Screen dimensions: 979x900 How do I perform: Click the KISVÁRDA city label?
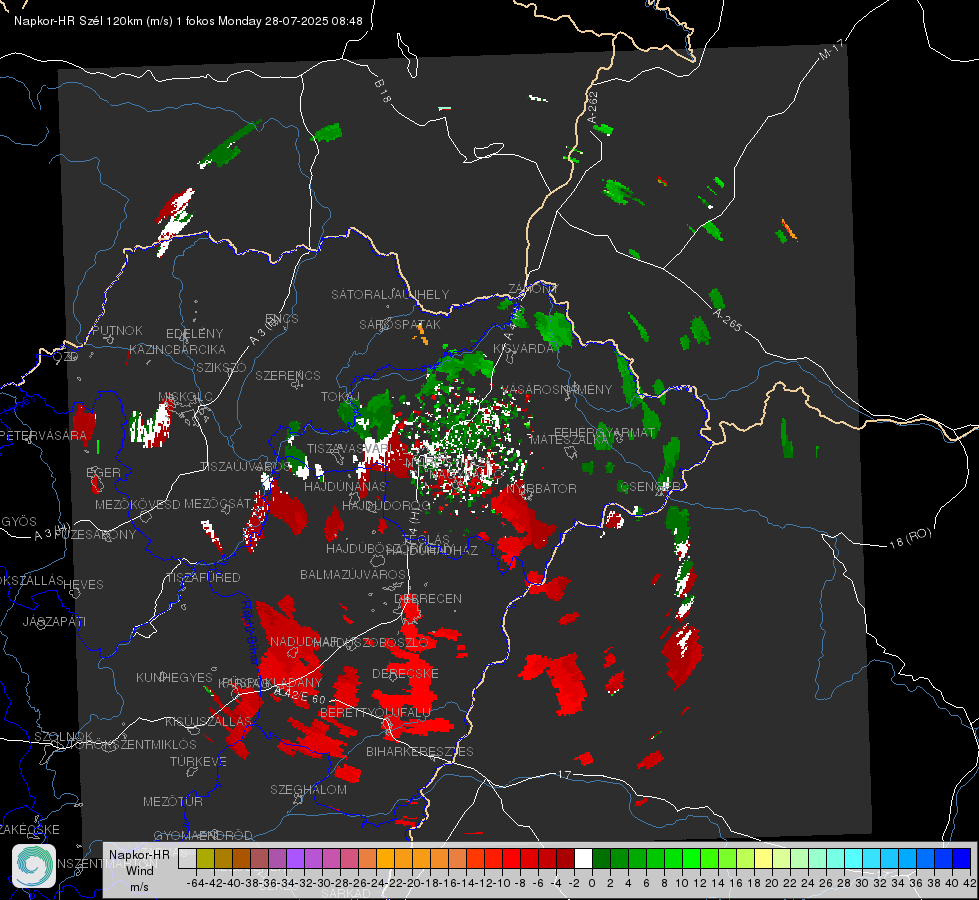524,348
